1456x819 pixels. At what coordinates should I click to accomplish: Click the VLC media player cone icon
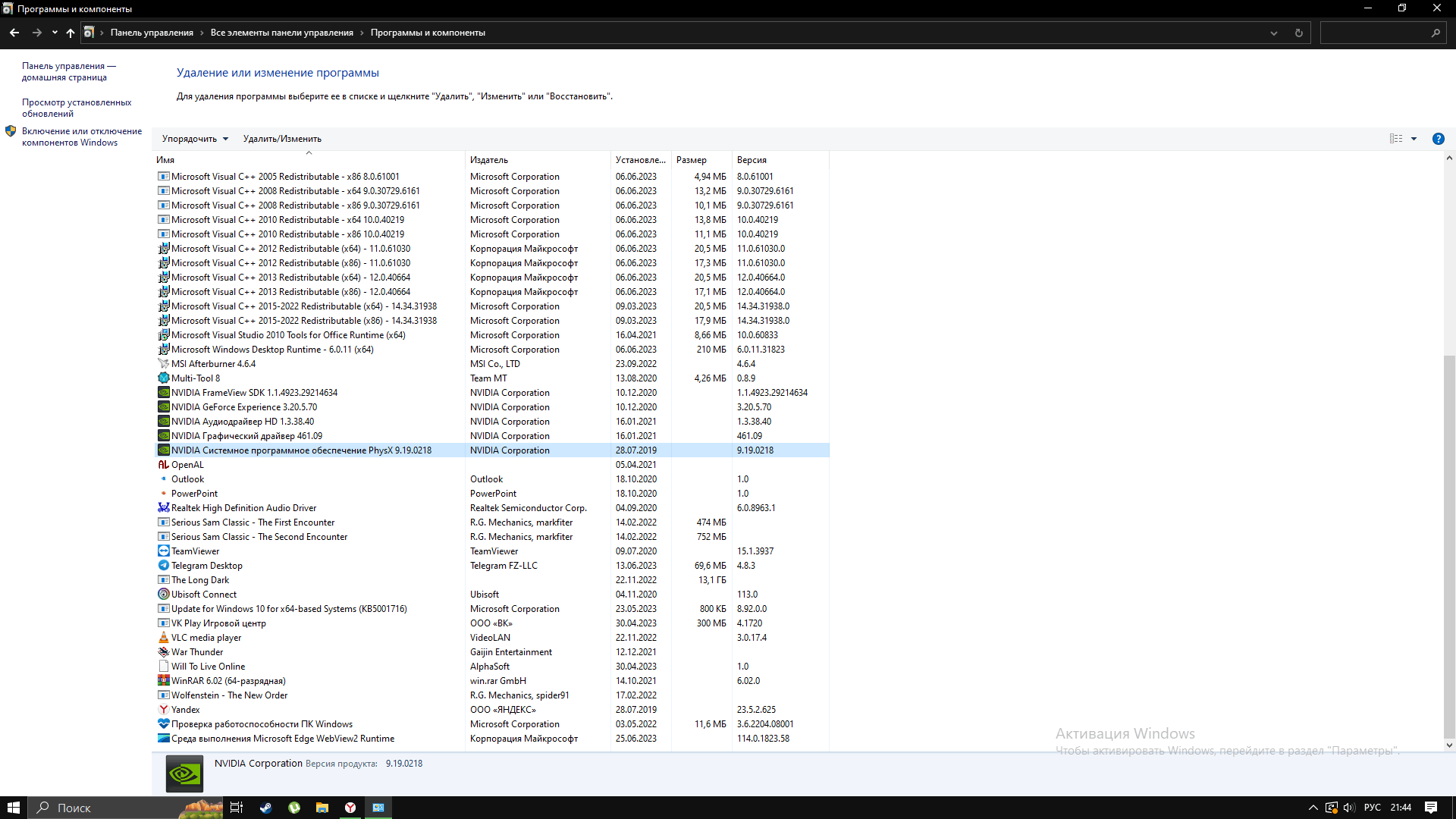[163, 638]
